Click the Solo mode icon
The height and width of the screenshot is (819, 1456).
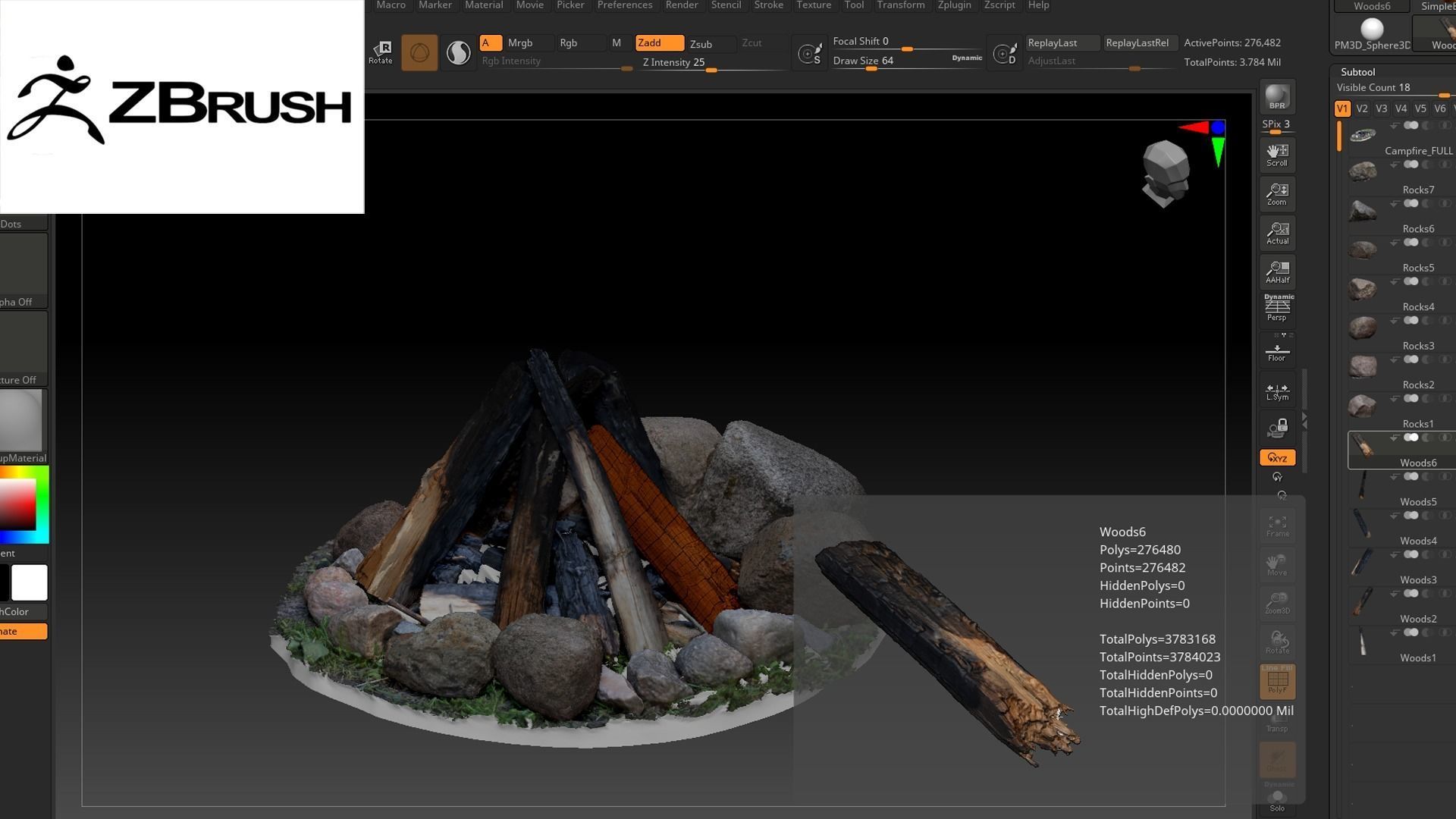tap(1277, 801)
